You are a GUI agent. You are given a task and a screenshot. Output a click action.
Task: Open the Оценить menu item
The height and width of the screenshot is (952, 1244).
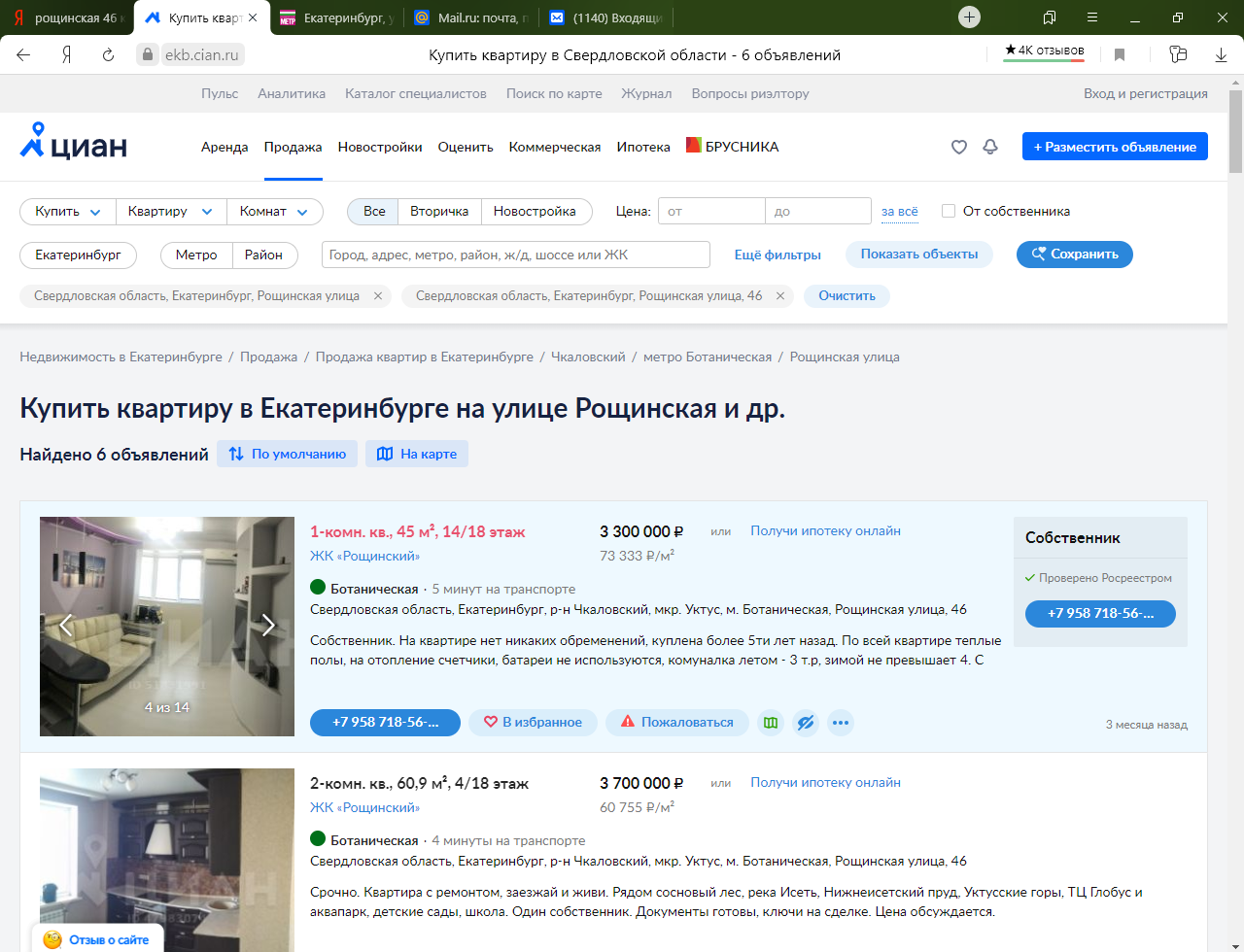pos(466,147)
